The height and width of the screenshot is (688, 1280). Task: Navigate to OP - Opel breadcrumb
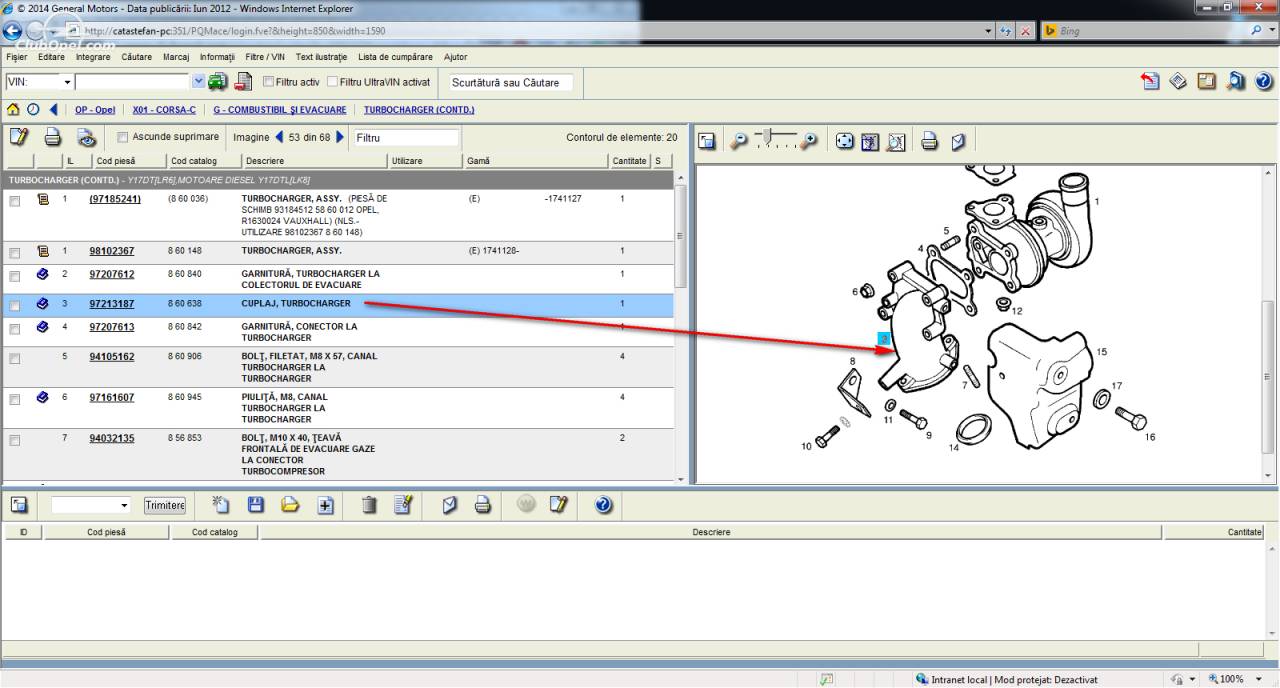pos(95,110)
